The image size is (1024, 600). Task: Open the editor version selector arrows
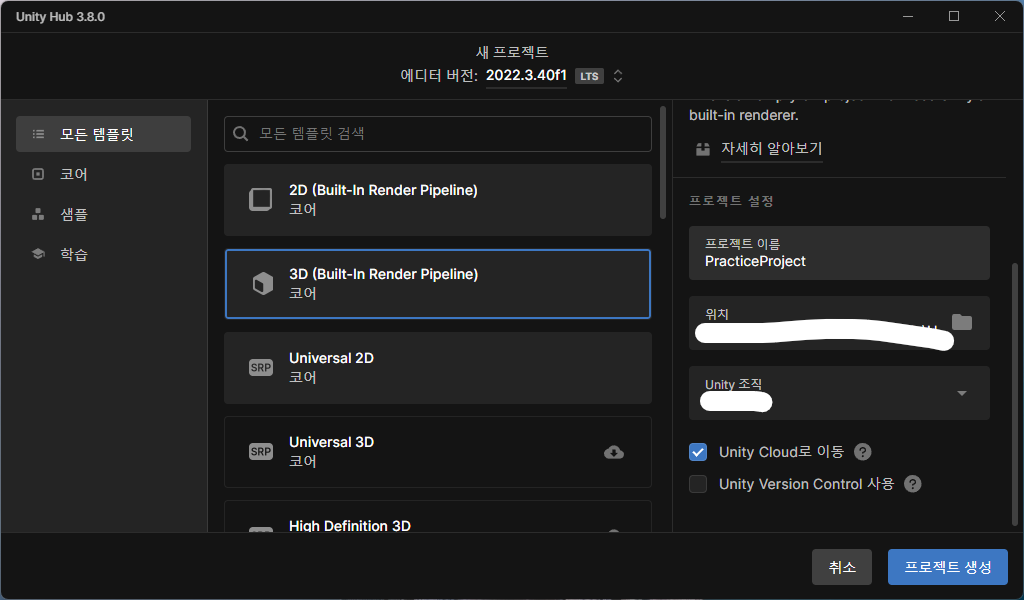point(618,76)
